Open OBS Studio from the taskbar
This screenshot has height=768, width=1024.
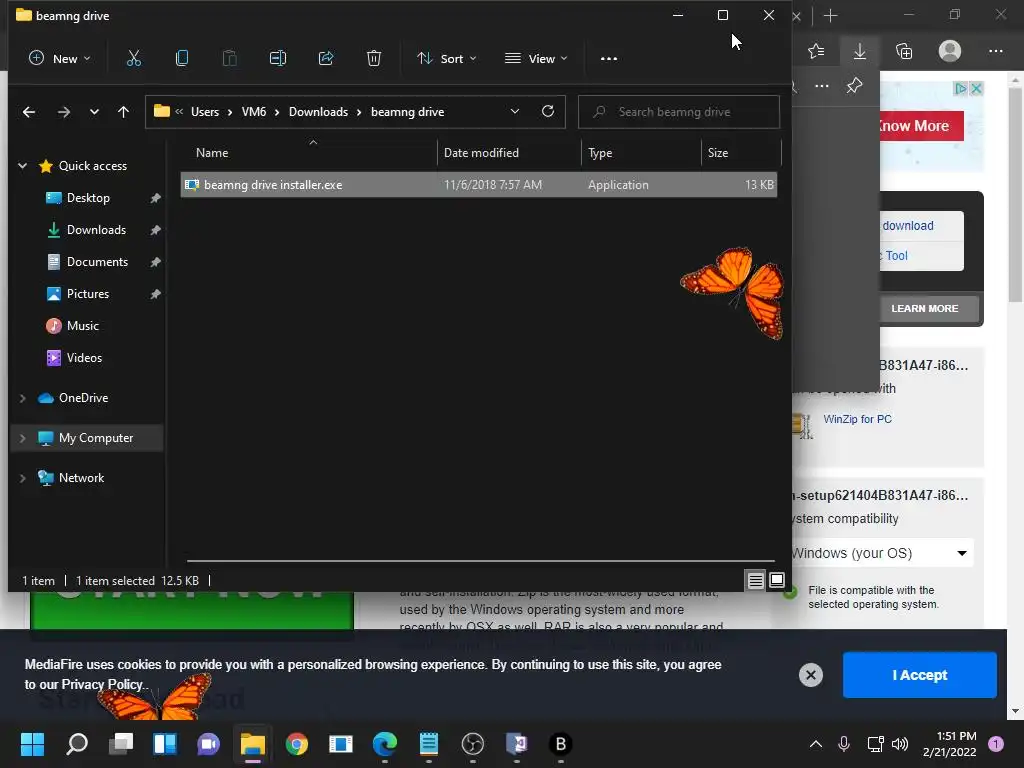coord(473,744)
